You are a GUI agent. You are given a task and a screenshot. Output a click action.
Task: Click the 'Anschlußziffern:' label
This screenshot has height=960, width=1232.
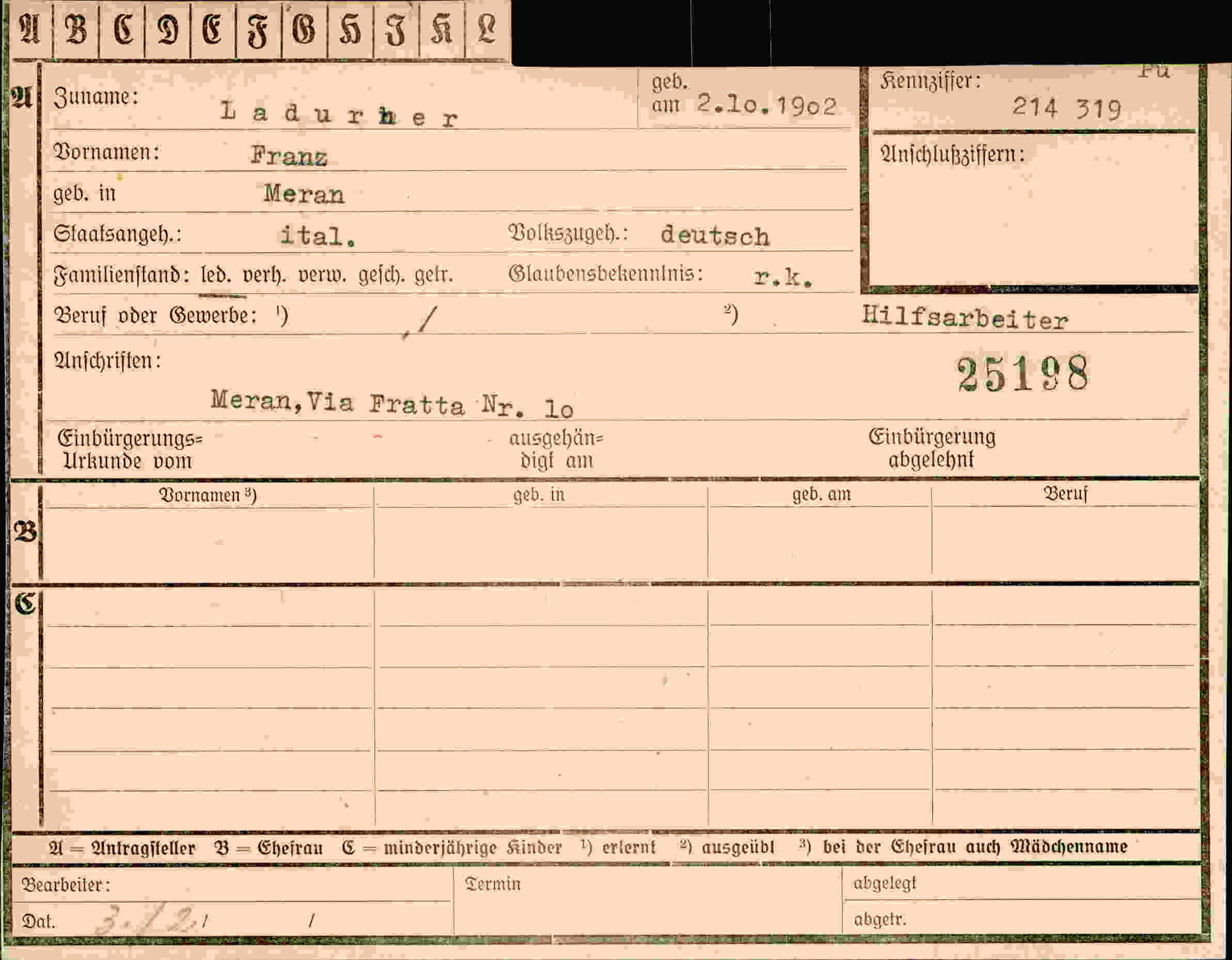(952, 154)
